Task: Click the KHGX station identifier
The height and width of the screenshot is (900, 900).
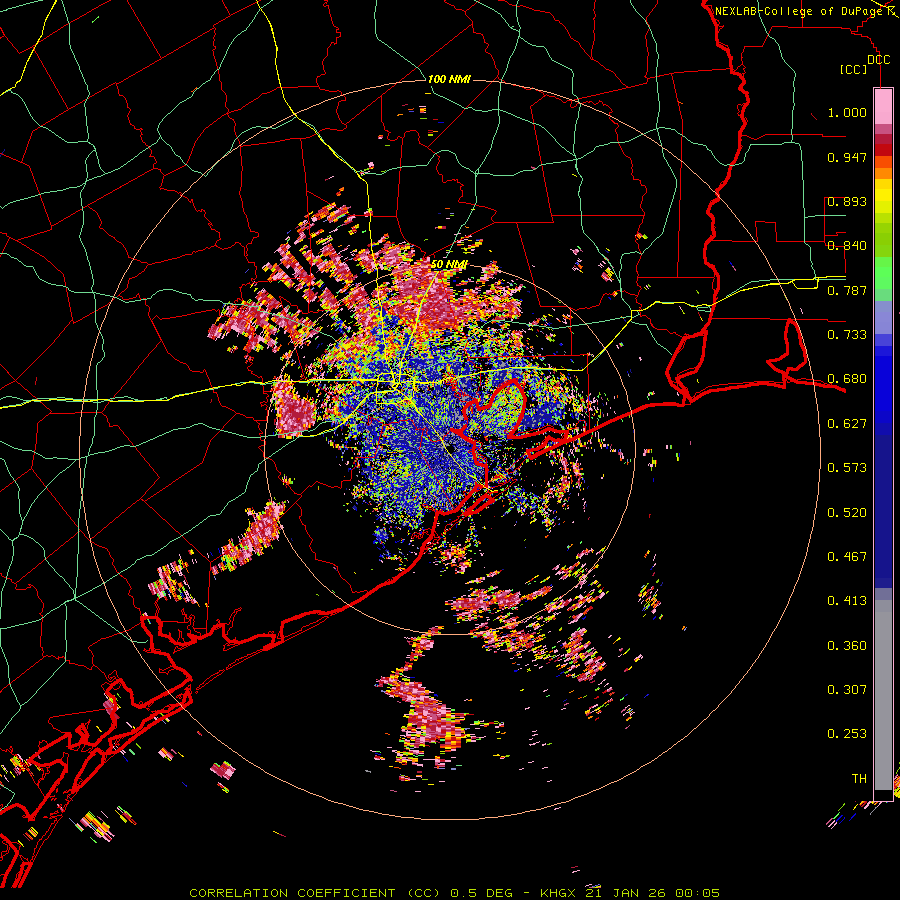Action: click(x=560, y=893)
